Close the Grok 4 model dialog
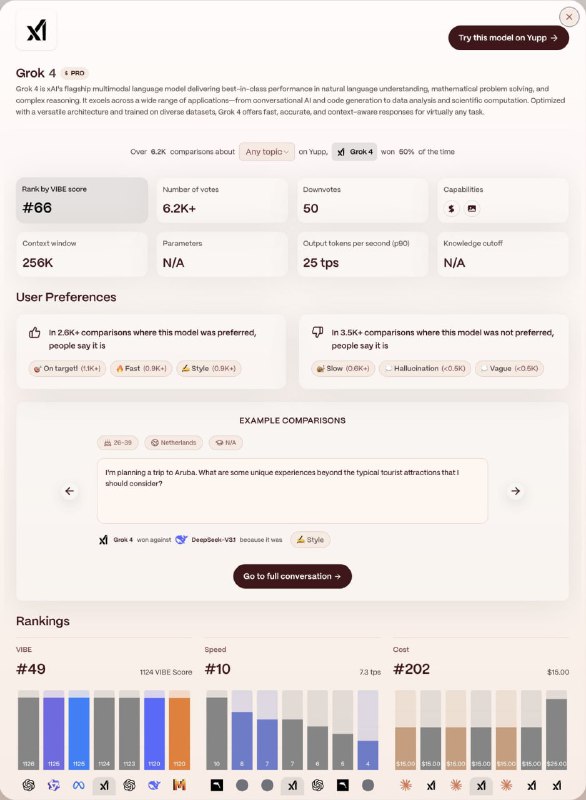Screen dimensions: 586x800 tap(569, 17)
